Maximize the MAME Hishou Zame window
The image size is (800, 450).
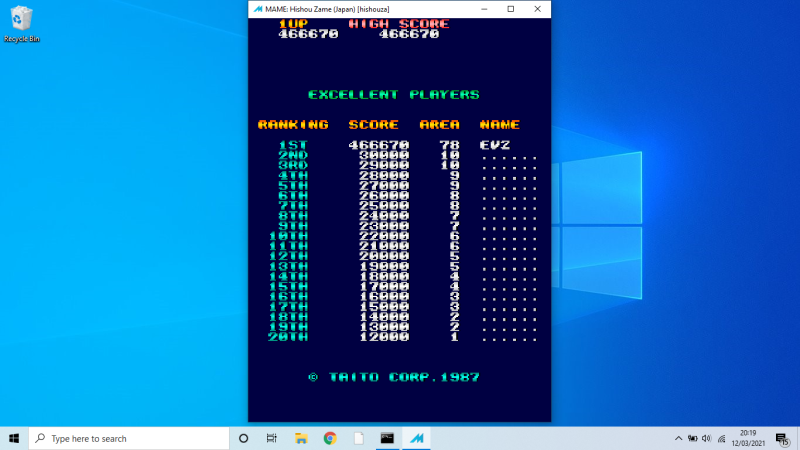pyautogui.click(x=511, y=9)
